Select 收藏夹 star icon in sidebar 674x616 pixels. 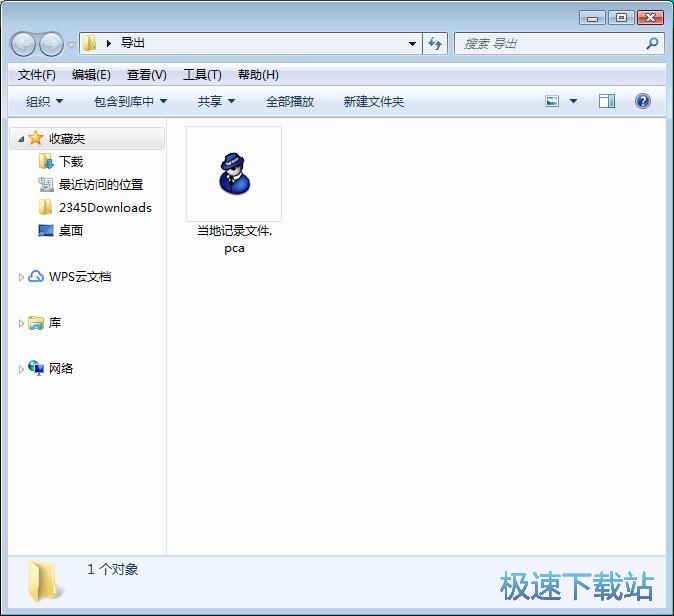click(36, 138)
